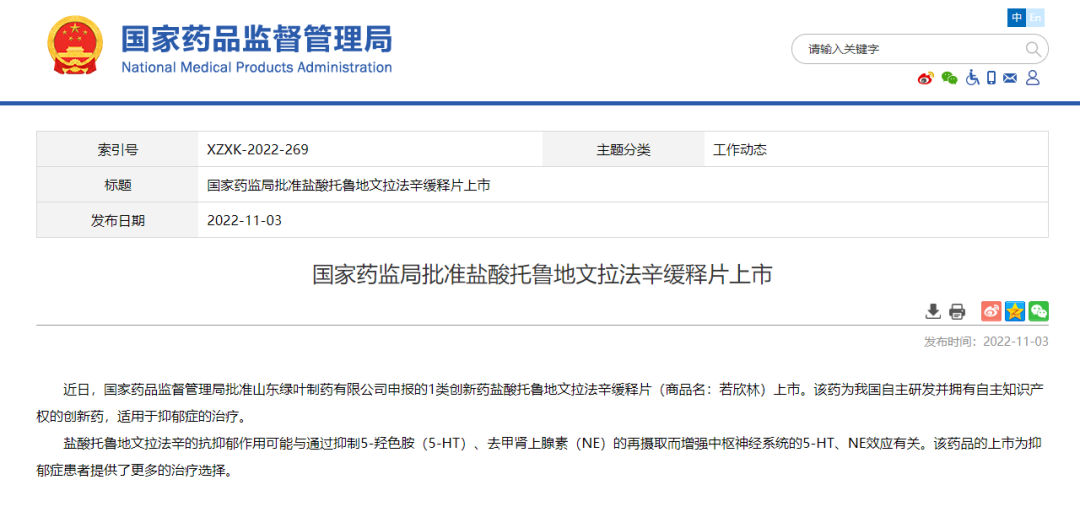Click the paragraph beginning 近日
Image resolution: width=1080 pixels, height=512 pixels.
(x=542, y=403)
